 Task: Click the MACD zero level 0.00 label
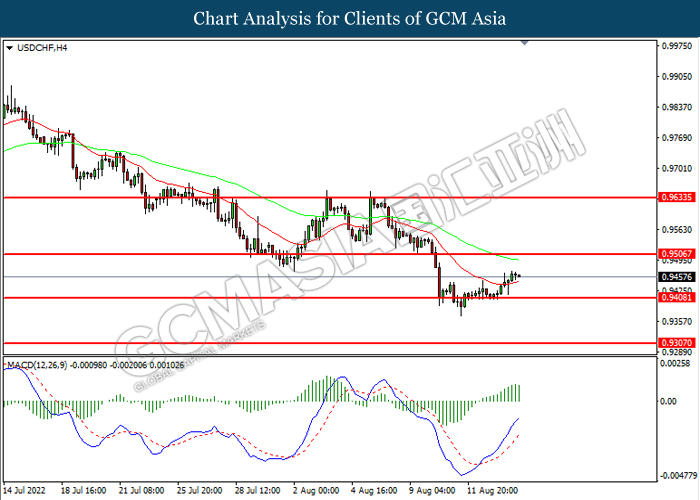[x=668, y=401]
